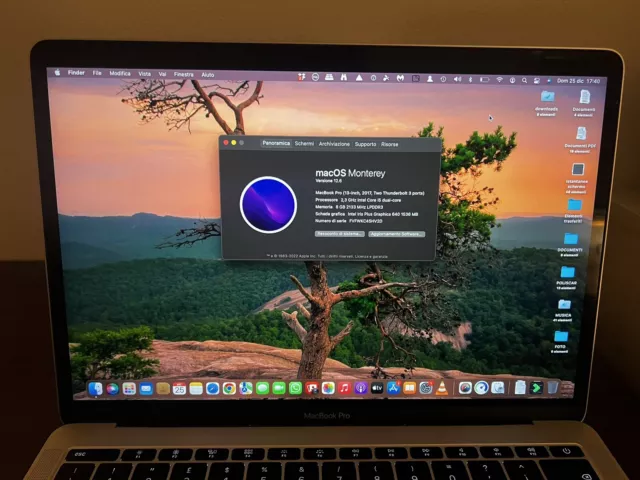Click the Wi-Fi status icon in menu bar
640x480 pixels.
click(499, 78)
